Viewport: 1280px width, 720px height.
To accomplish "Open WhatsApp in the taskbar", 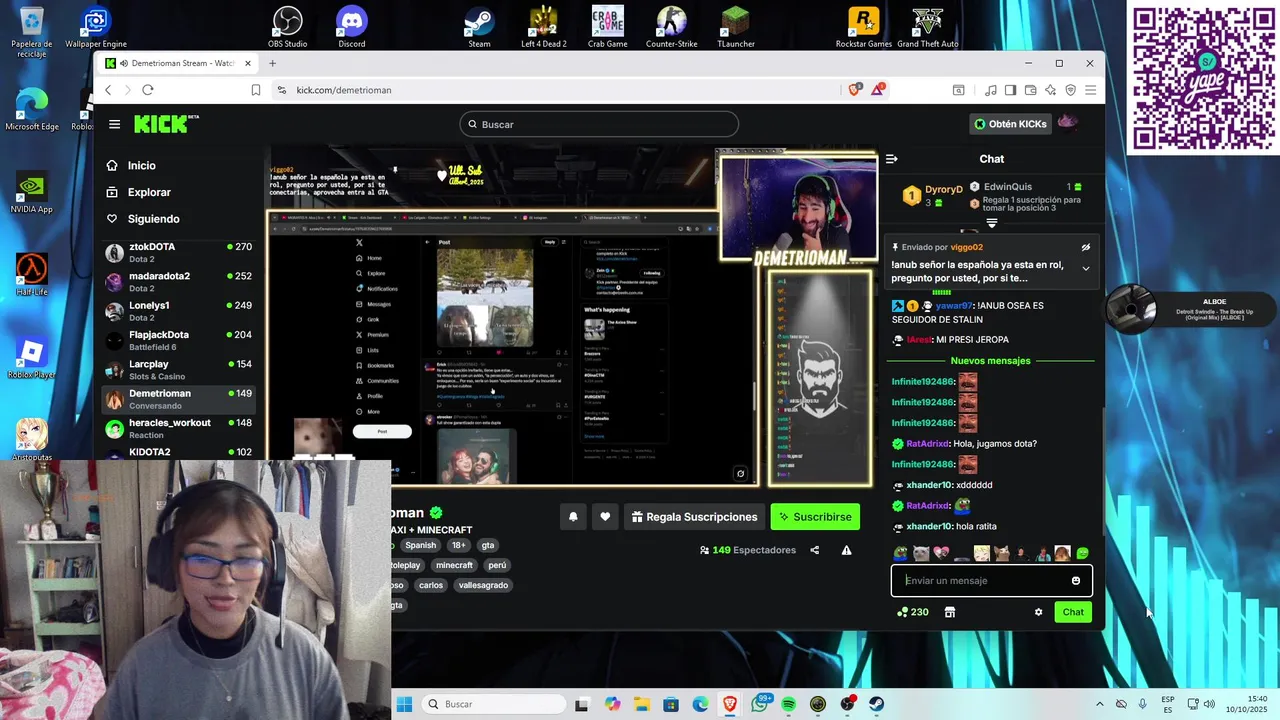I will pyautogui.click(x=760, y=704).
